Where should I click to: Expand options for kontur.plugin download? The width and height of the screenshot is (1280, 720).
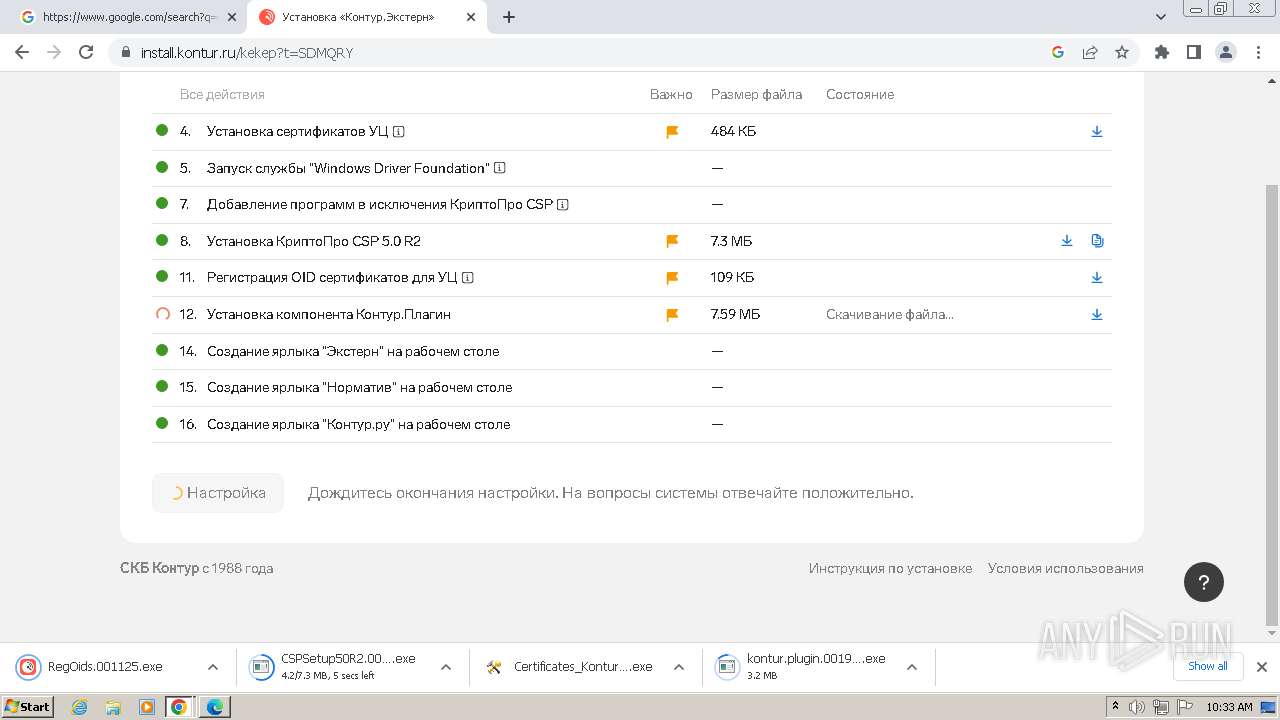[x=912, y=667]
